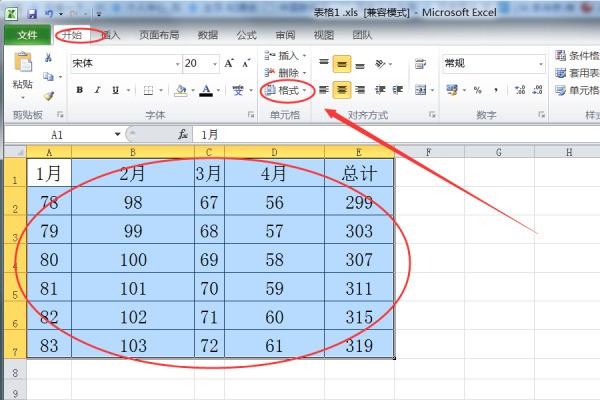Screen dimensions: 600x400
Task: Toggle Underline text formatting
Action: [x=113, y=90]
